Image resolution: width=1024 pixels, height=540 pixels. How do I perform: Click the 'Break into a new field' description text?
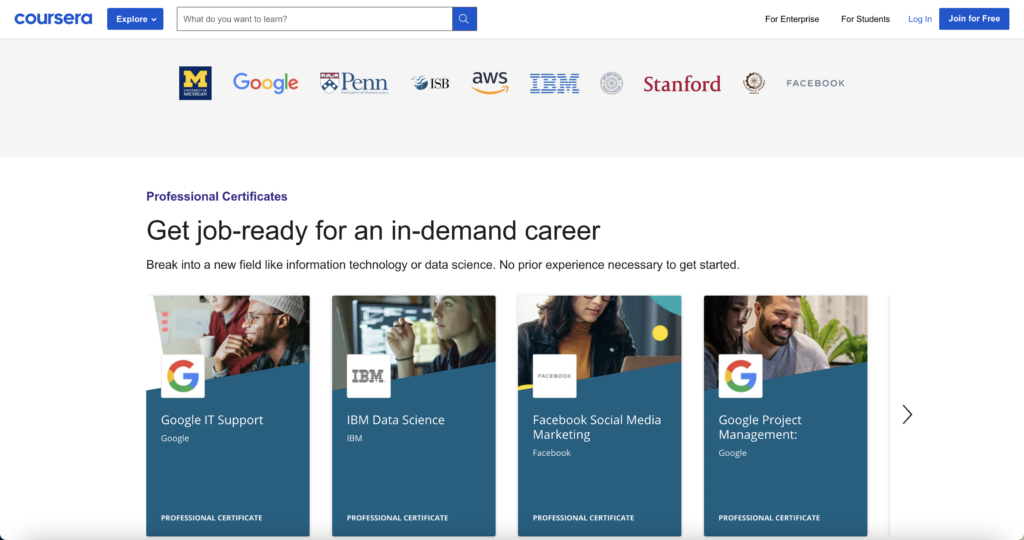click(443, 265)
